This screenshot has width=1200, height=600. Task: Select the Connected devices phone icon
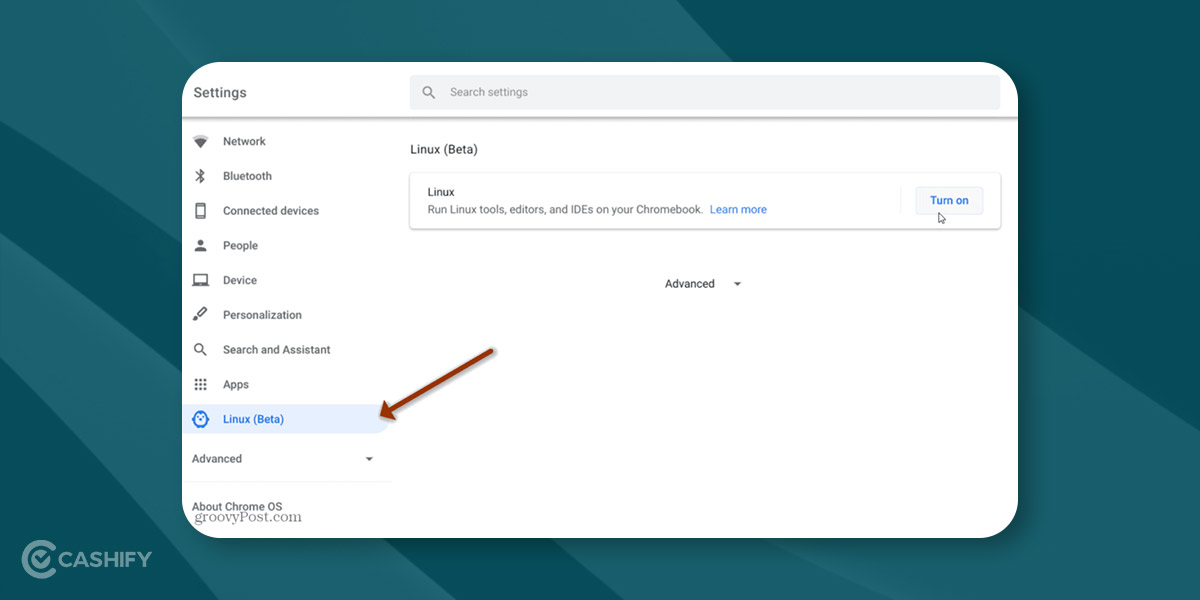[x=200, y=211]
